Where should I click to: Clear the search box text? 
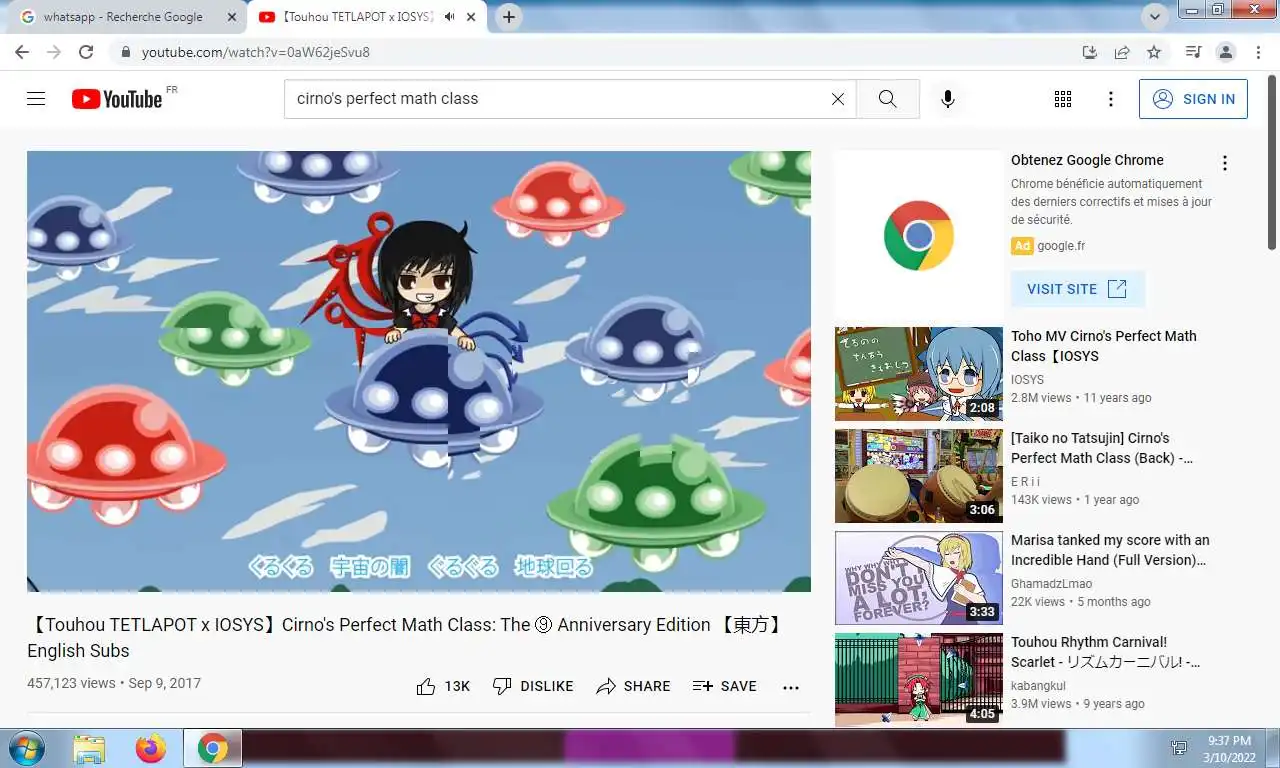coord(838,99)
